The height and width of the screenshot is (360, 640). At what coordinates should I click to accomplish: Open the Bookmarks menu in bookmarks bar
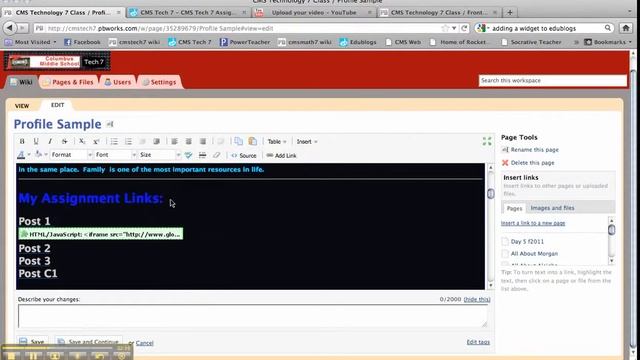pos(608,42)
